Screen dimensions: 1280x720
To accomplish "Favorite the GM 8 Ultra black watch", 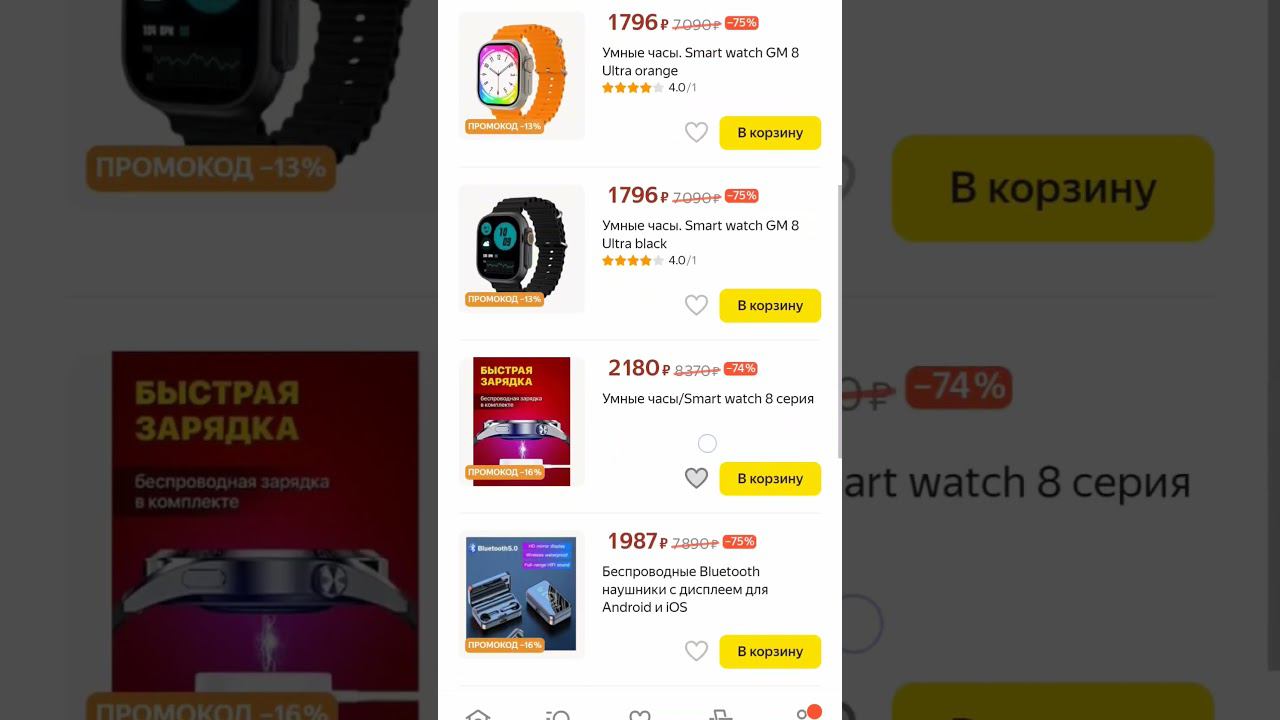I will click(x=696, y=305).
